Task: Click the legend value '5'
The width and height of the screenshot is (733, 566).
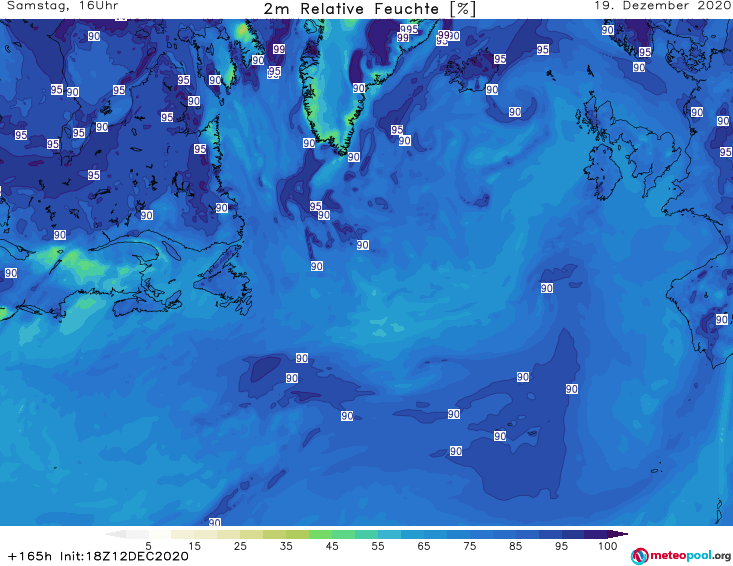Action: tap(148, 546)
